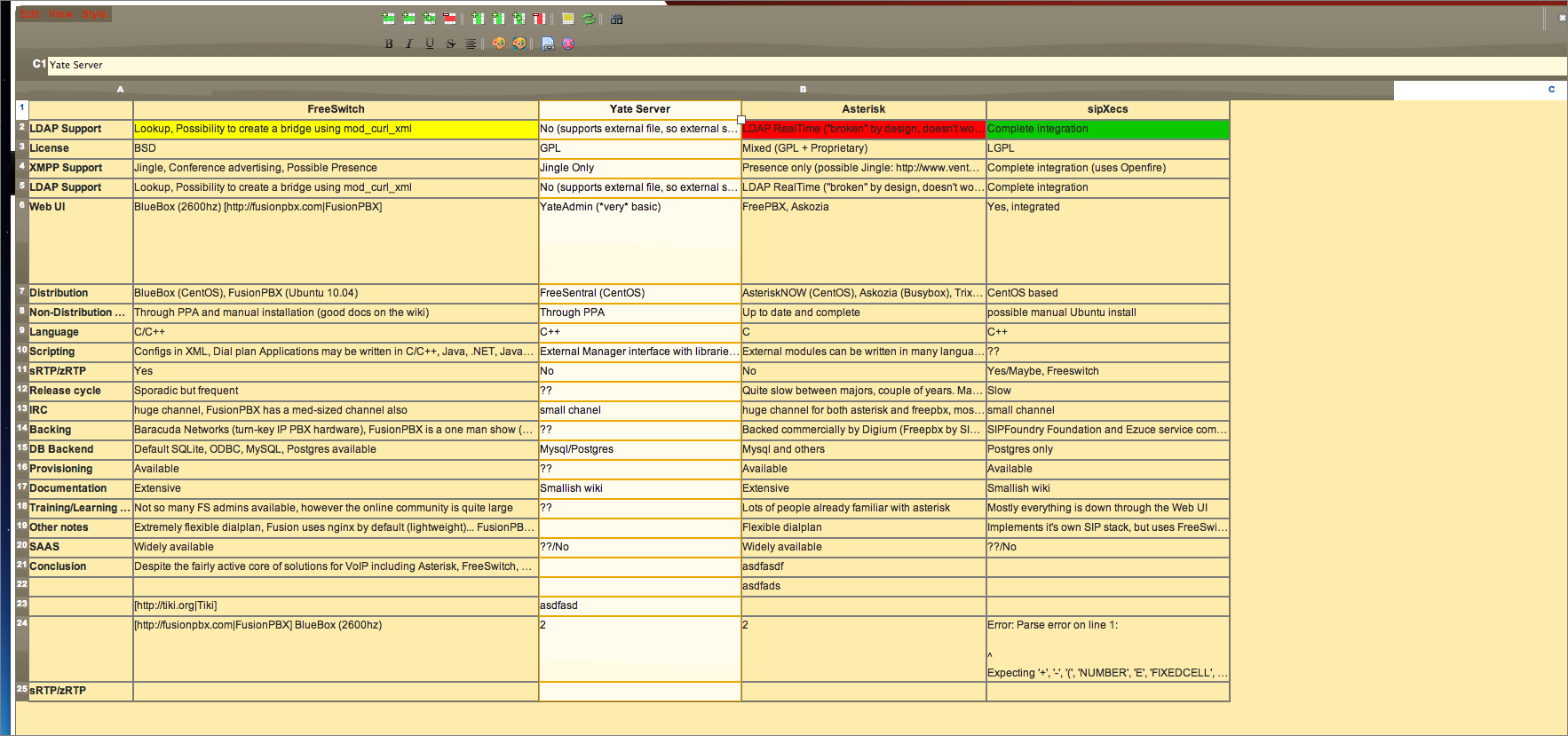Screen dimensions: 1568x736
Task: Select the IRC row label
Action: [x=81, y=410]
